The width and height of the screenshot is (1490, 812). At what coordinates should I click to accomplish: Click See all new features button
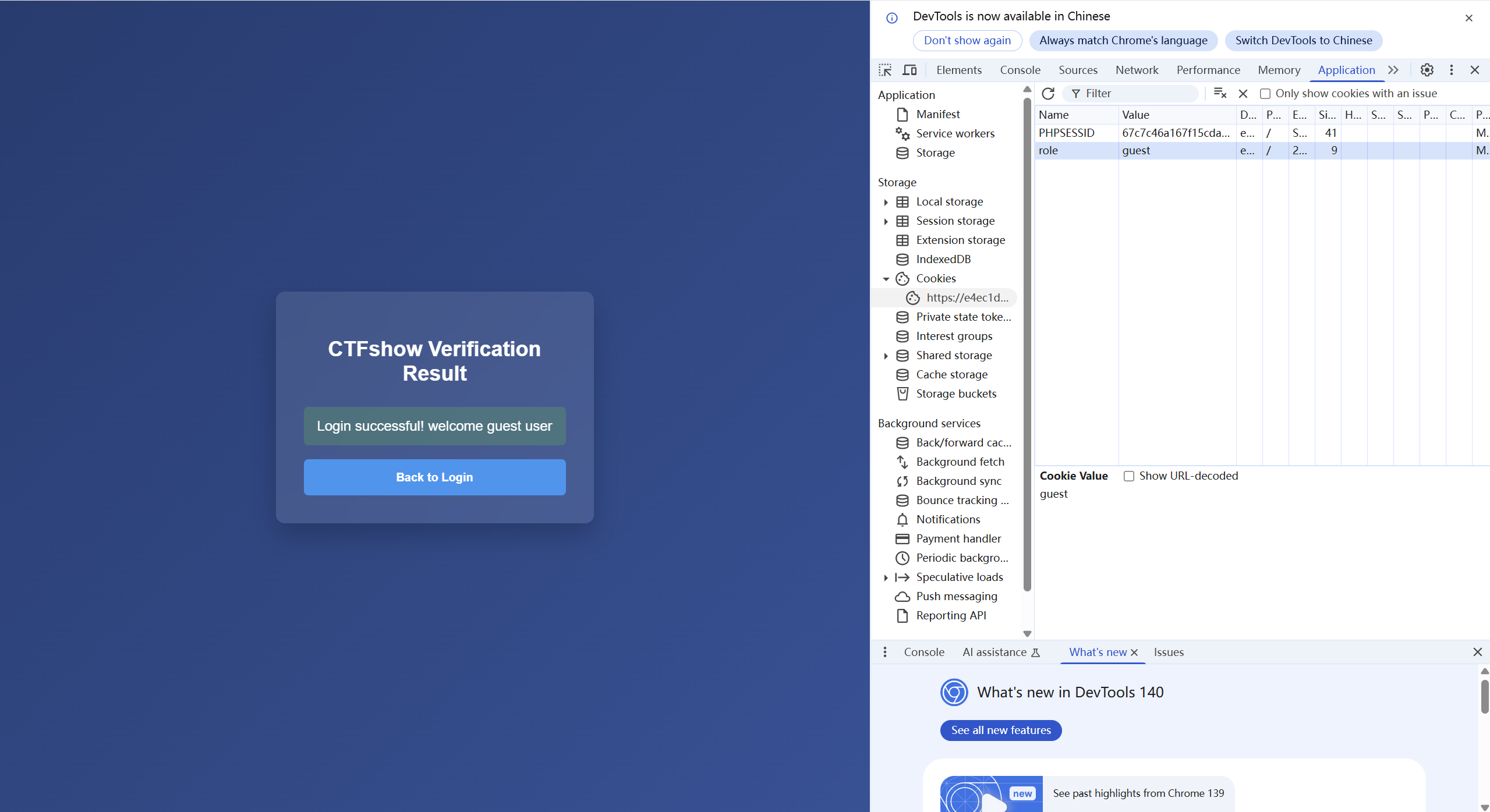[x=1000, y=731]
